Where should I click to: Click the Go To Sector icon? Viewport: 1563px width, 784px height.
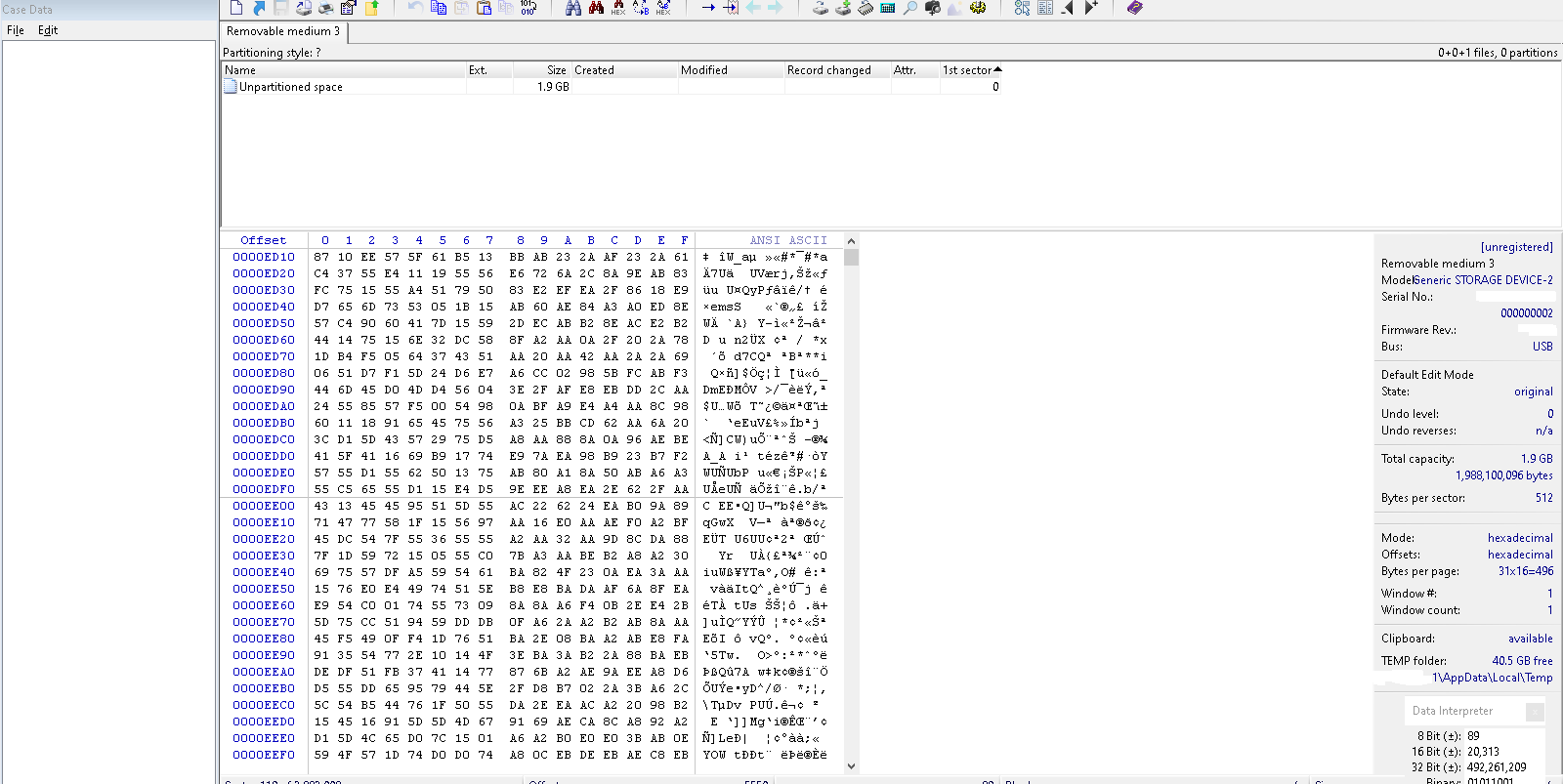coord(730,8)
